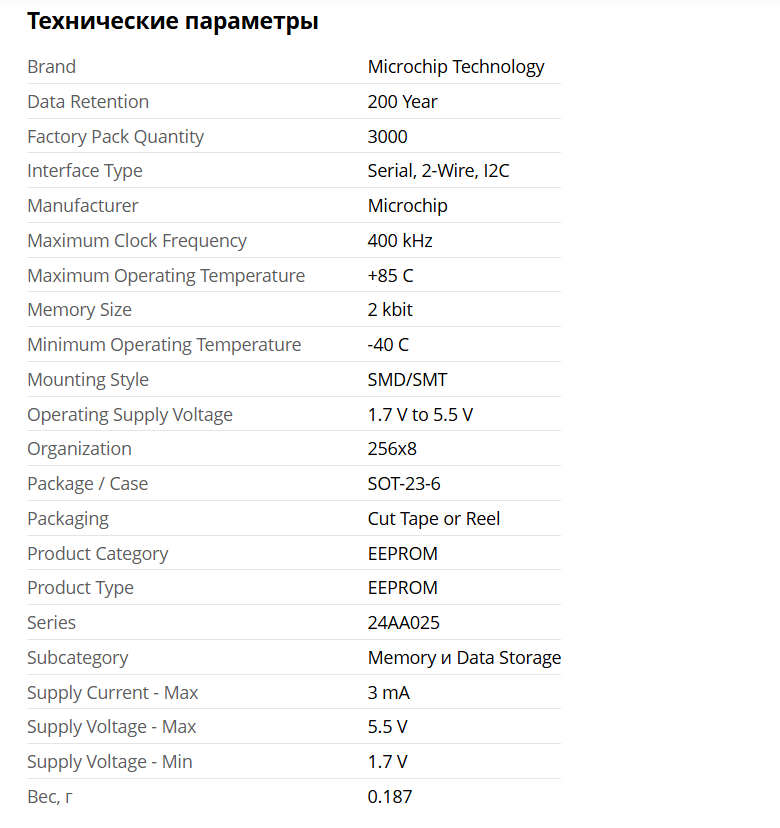Select the 400 kHz clock frequency value
The image size is (780, 828).
[400, 241]
